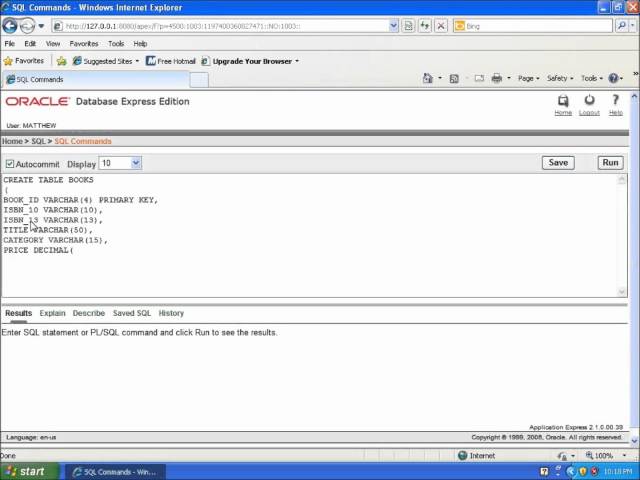Click the tray help question icon
Image resolution: width=640 pixels, height=480 pixels.
click(544, 472)
